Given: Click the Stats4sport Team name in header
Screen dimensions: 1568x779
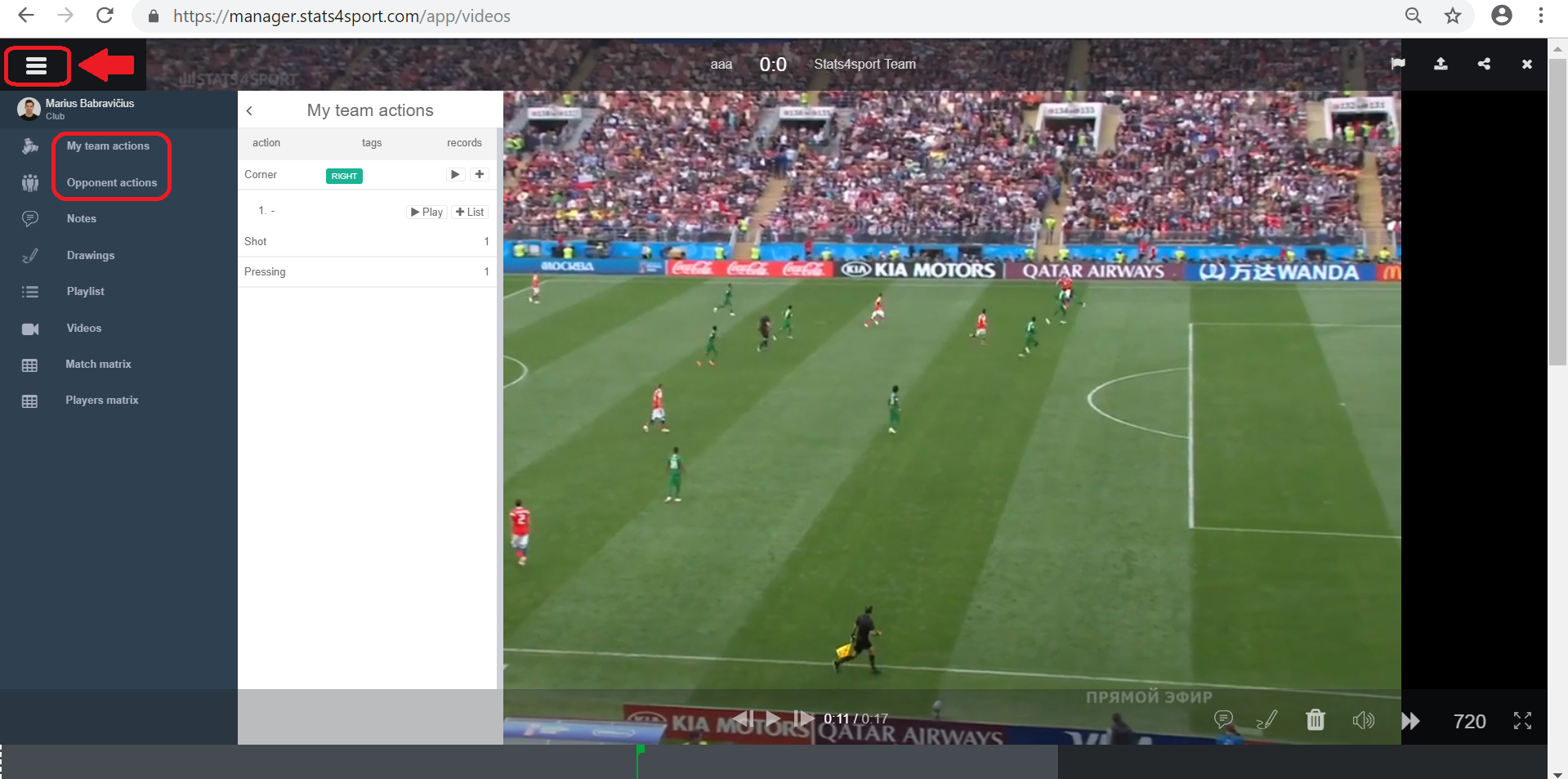Looking at the screenshot, I should (864, 64).
